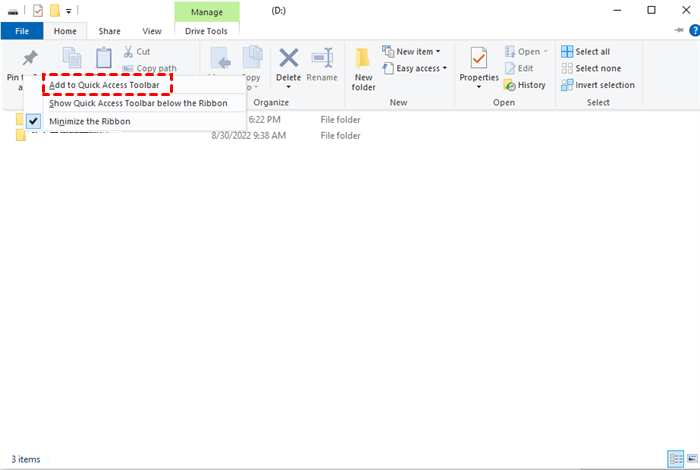The width and height of the screenshot is (700, 470).
Task: Click the Pin to Quick access icon
Action: (x=30, y=58)
